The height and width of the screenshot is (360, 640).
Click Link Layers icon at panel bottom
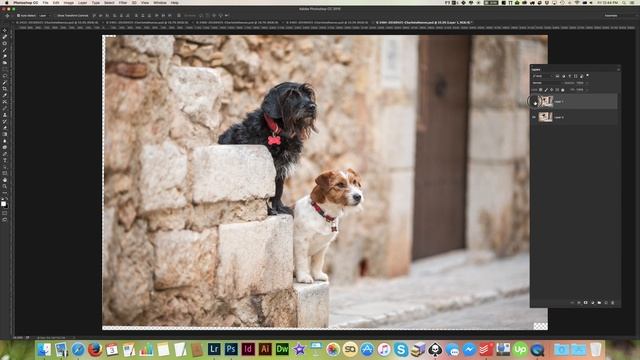[572, 302]
